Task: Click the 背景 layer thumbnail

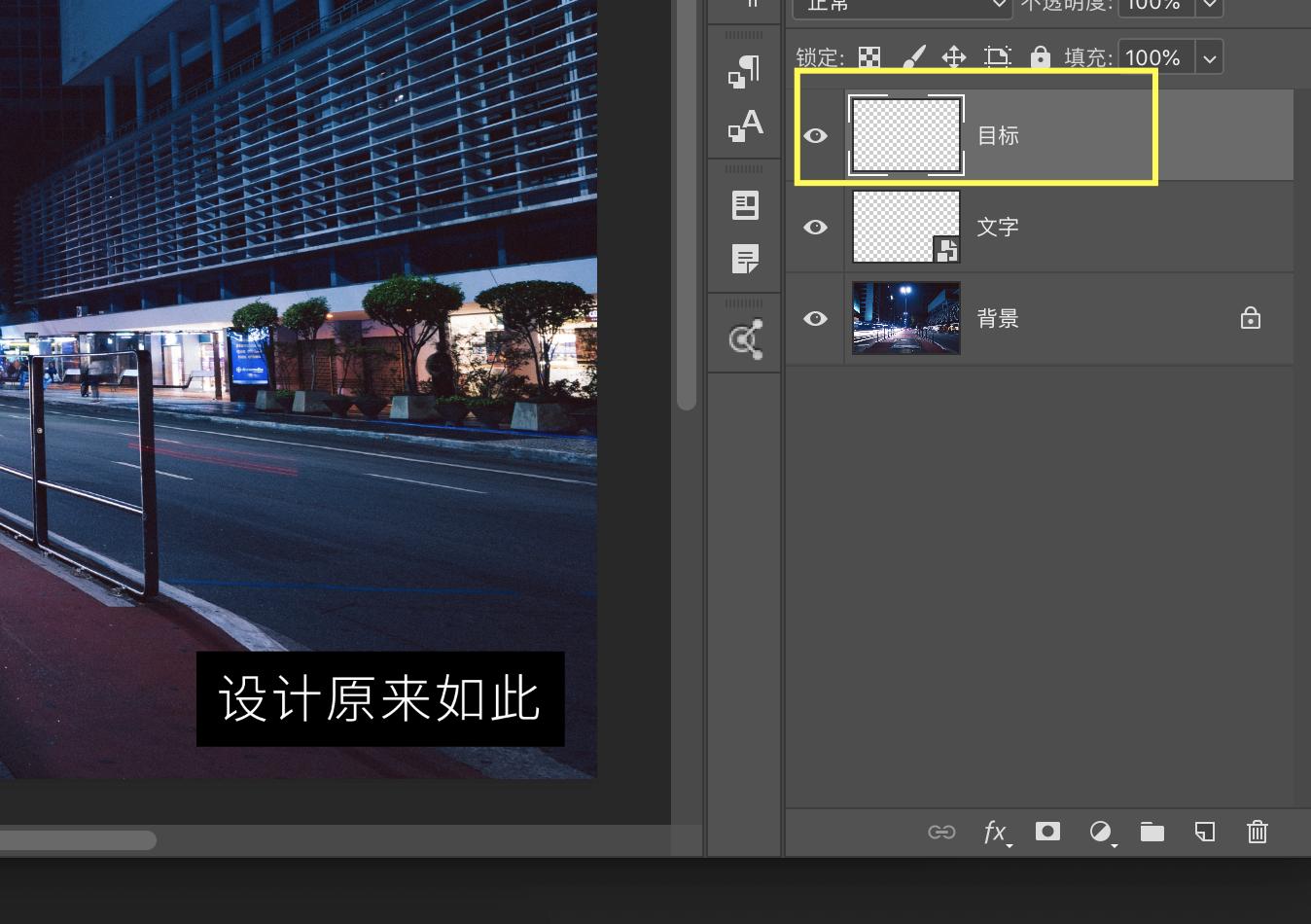Action: pyautogui.click(x=905, y=318)
